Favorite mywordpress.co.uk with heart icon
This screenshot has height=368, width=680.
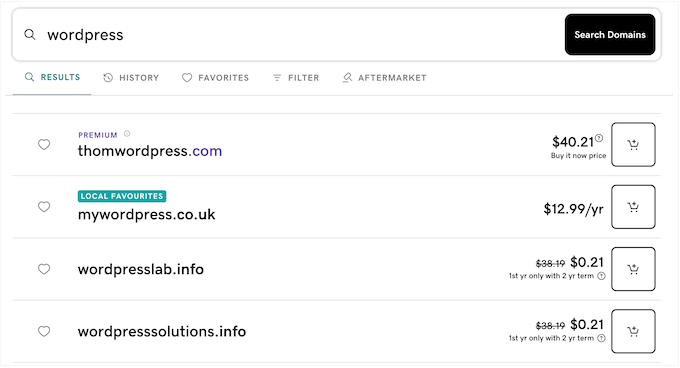click(x=44, y=207)
